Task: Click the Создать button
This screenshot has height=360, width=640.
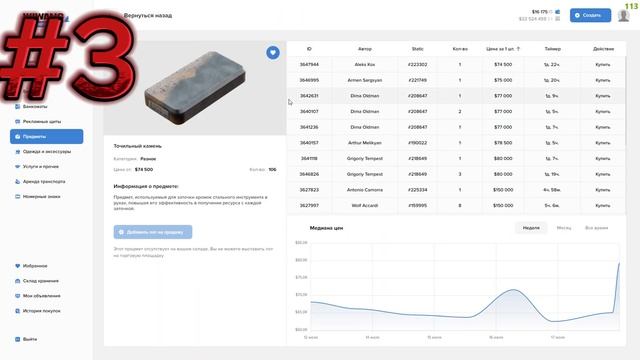Action: point(590,15)
